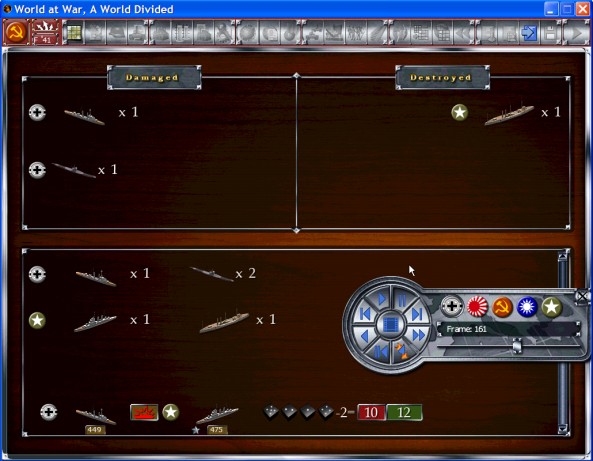
Task: Play the replay in reverse
Action: click(365, 336)
